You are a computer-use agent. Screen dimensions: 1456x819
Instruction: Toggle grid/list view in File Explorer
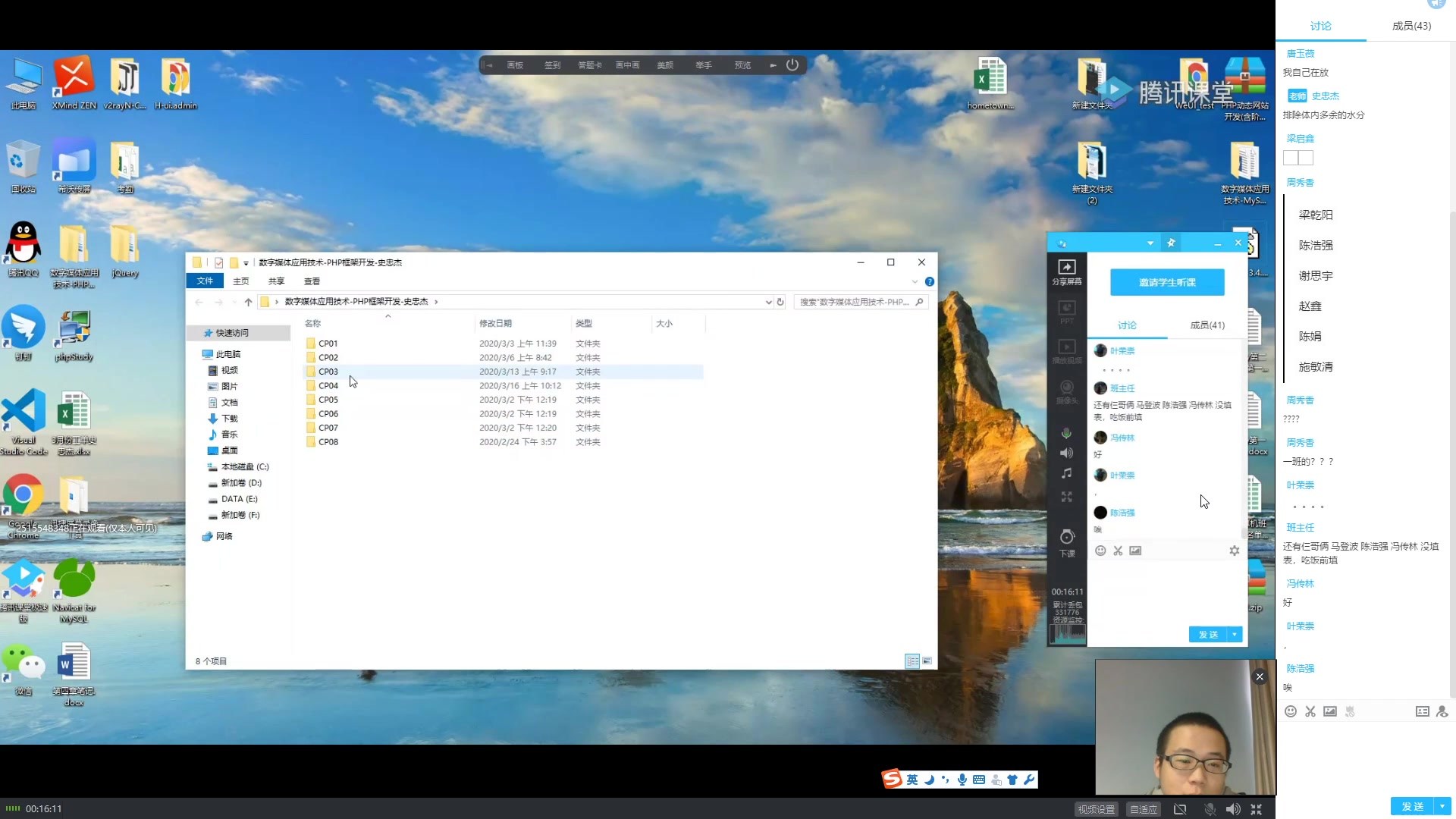[926, 660]
